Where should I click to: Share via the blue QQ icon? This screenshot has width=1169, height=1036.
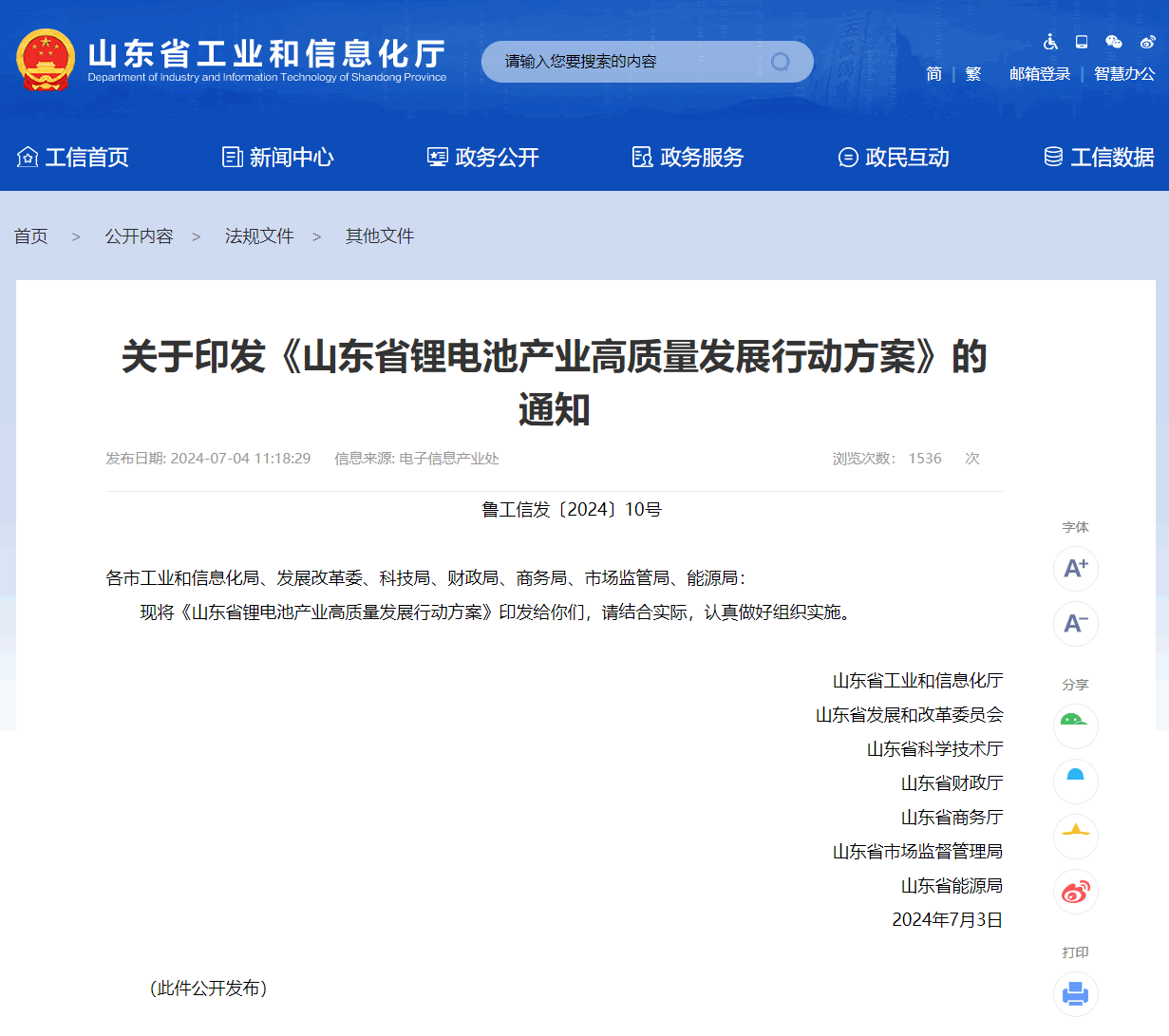[1076, 782]
